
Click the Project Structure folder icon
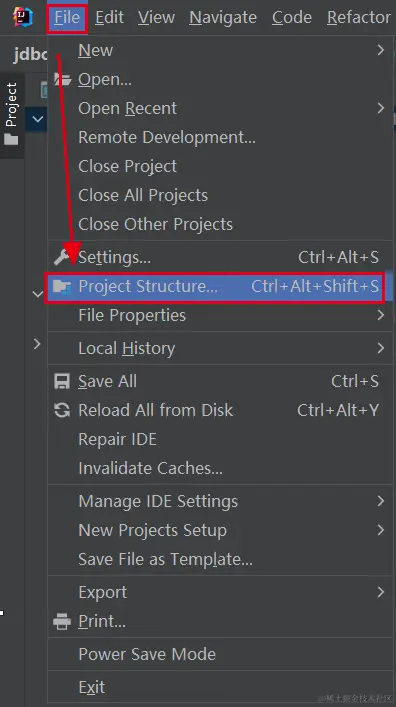point(62,286)
